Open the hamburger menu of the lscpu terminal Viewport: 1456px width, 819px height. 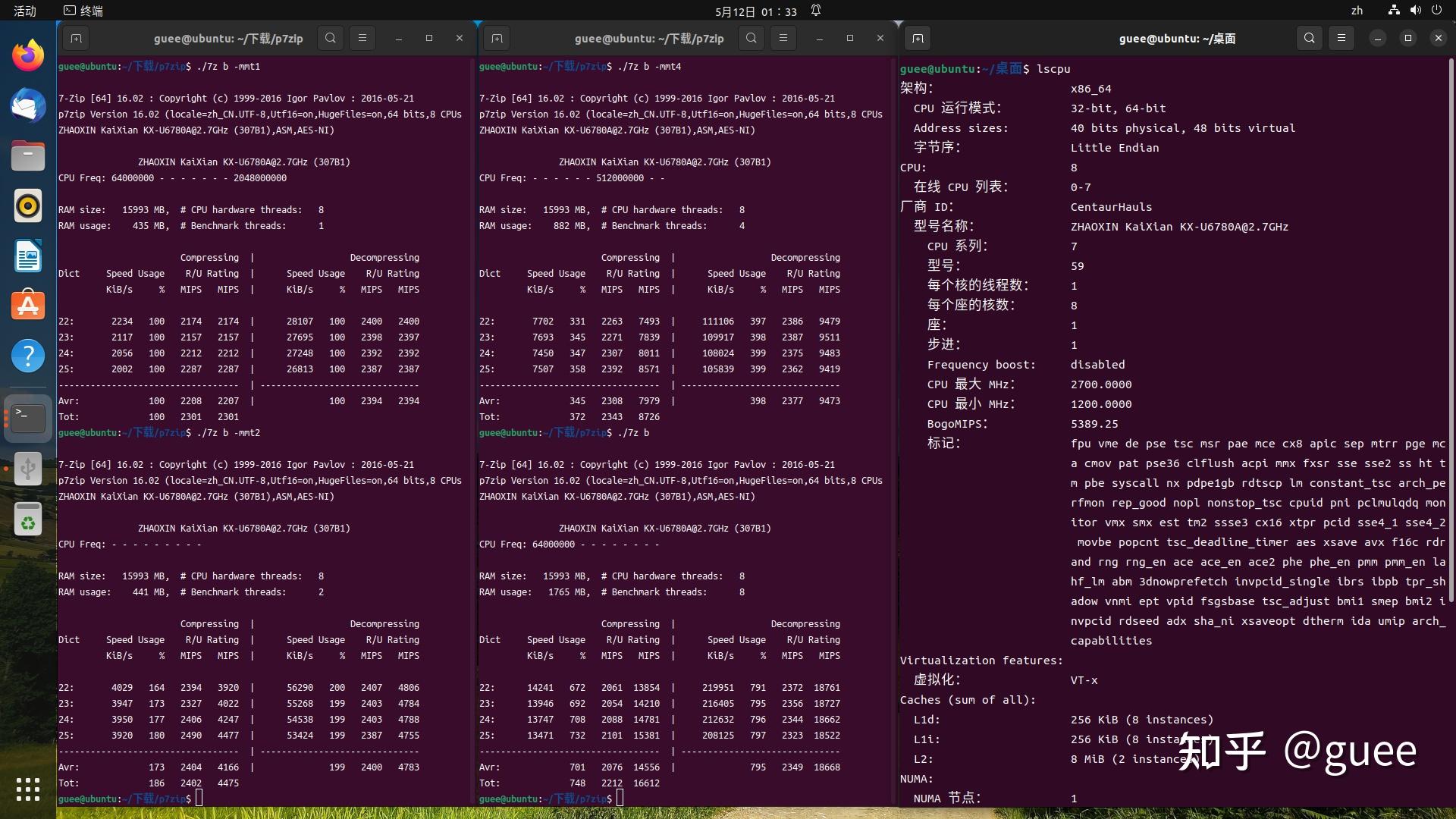(x=1341, y=37)
